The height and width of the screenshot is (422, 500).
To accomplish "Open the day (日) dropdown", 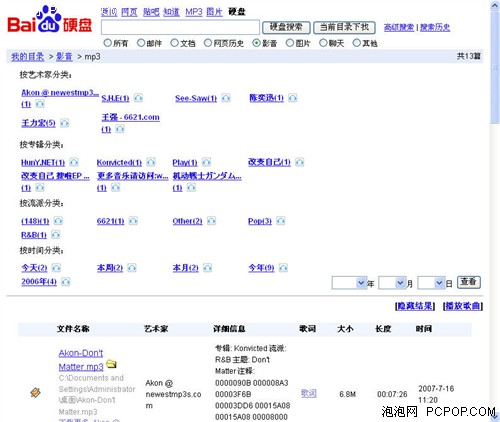I will (x=431, y=283).
